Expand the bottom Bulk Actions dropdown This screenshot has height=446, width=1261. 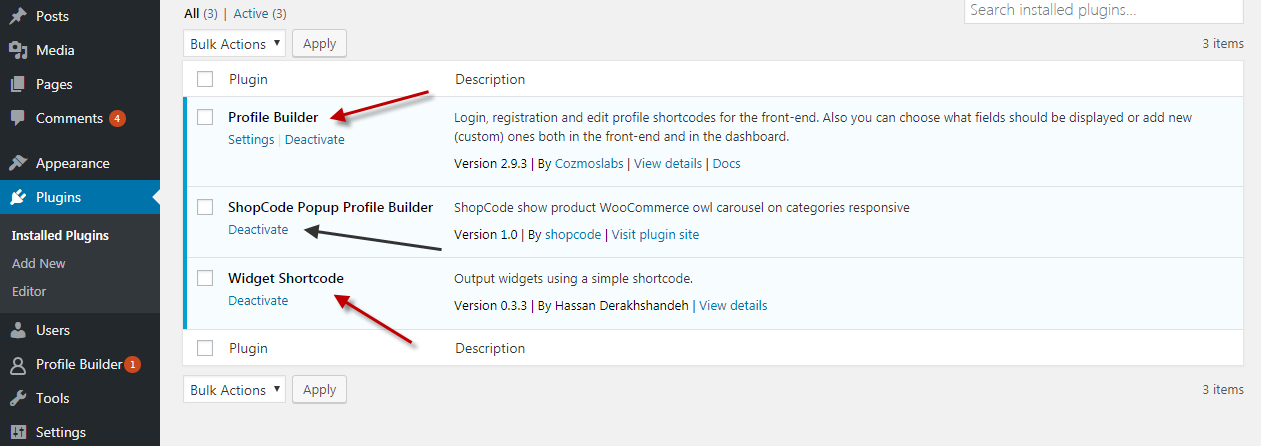point(235,390)
